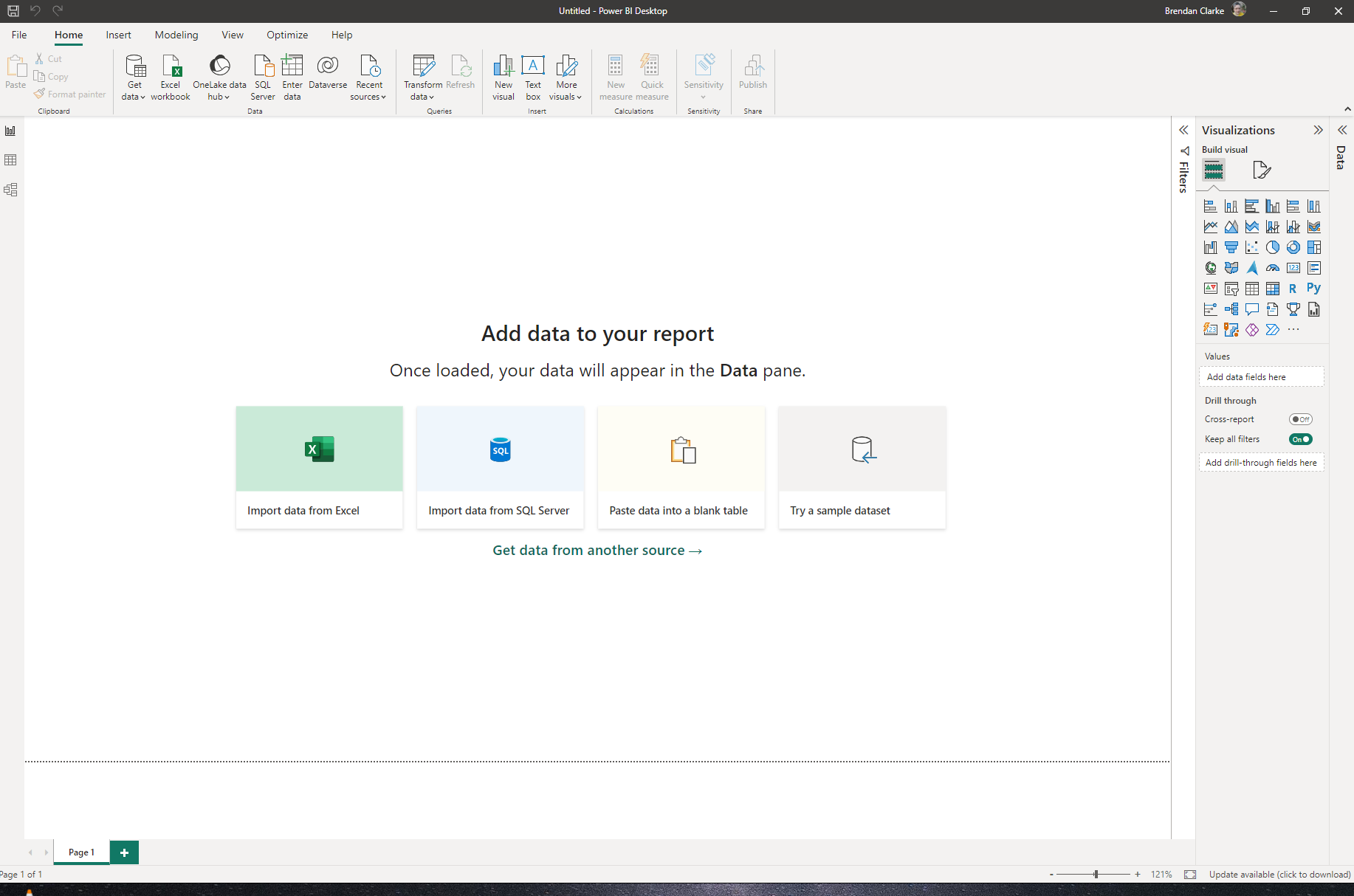The height and width of the screenshot is (896, 1354).
Task: Click the zoom in plus button
Action: [1138, 875]
